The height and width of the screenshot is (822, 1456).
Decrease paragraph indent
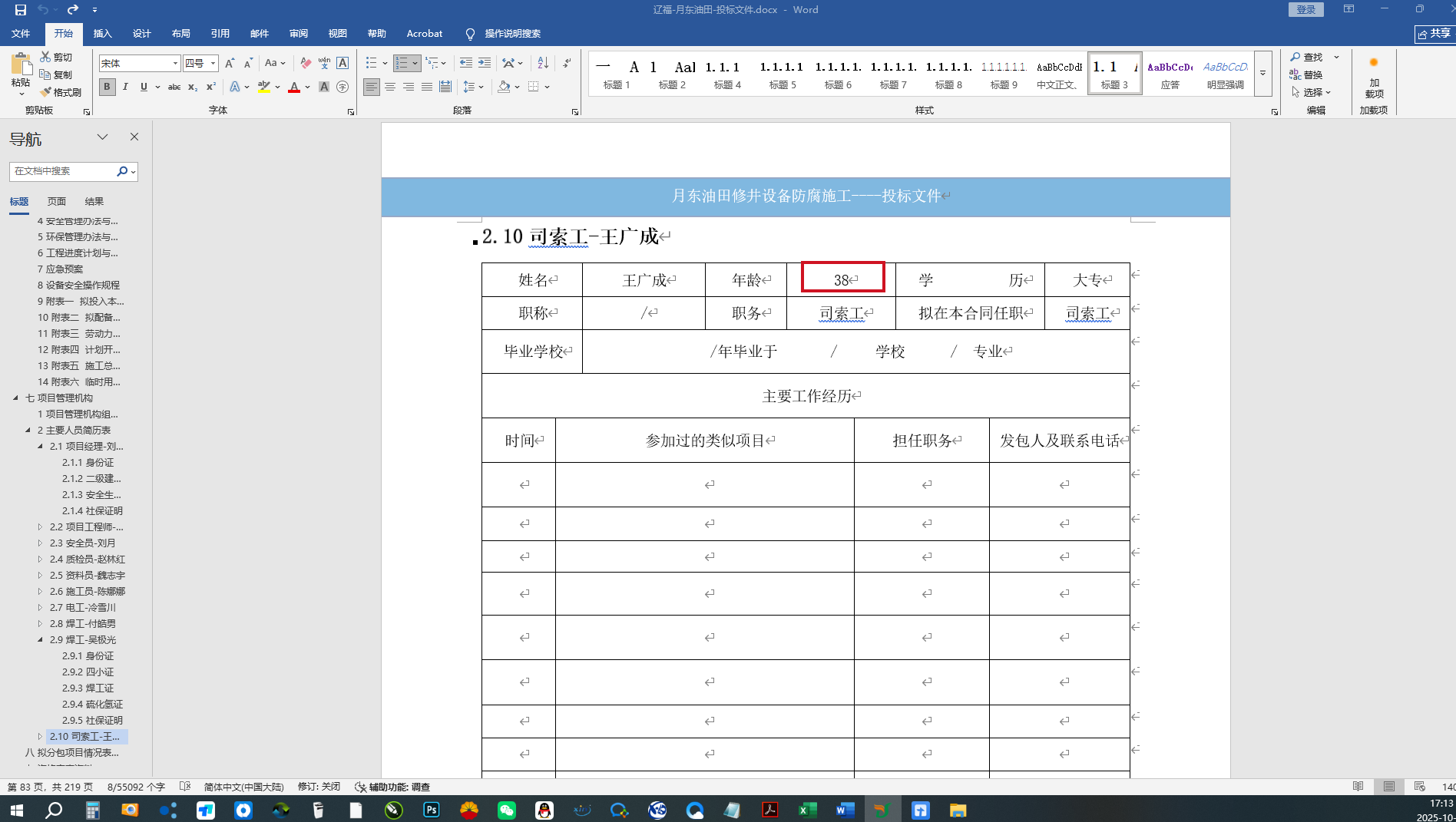(466, 63)
